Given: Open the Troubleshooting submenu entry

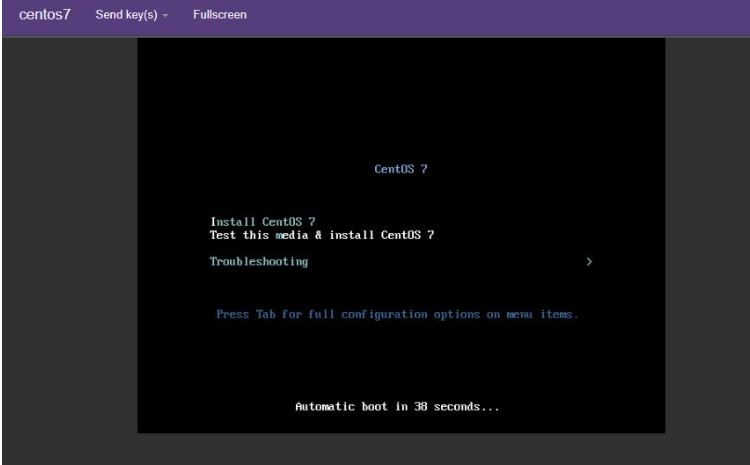Looking at the screenshot, I should 259,262.
